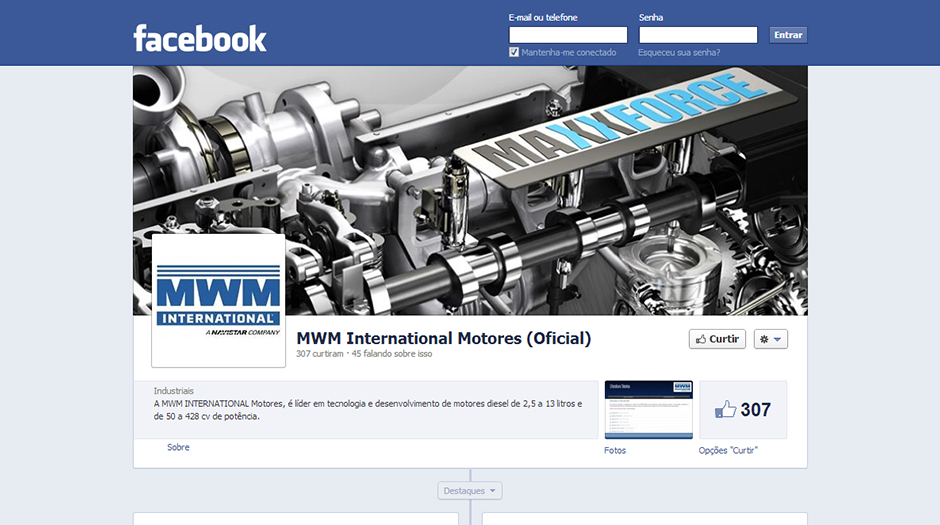940x525 pixels.
Task: Open the MWM International profile picture
Action: tap(218, 300)
